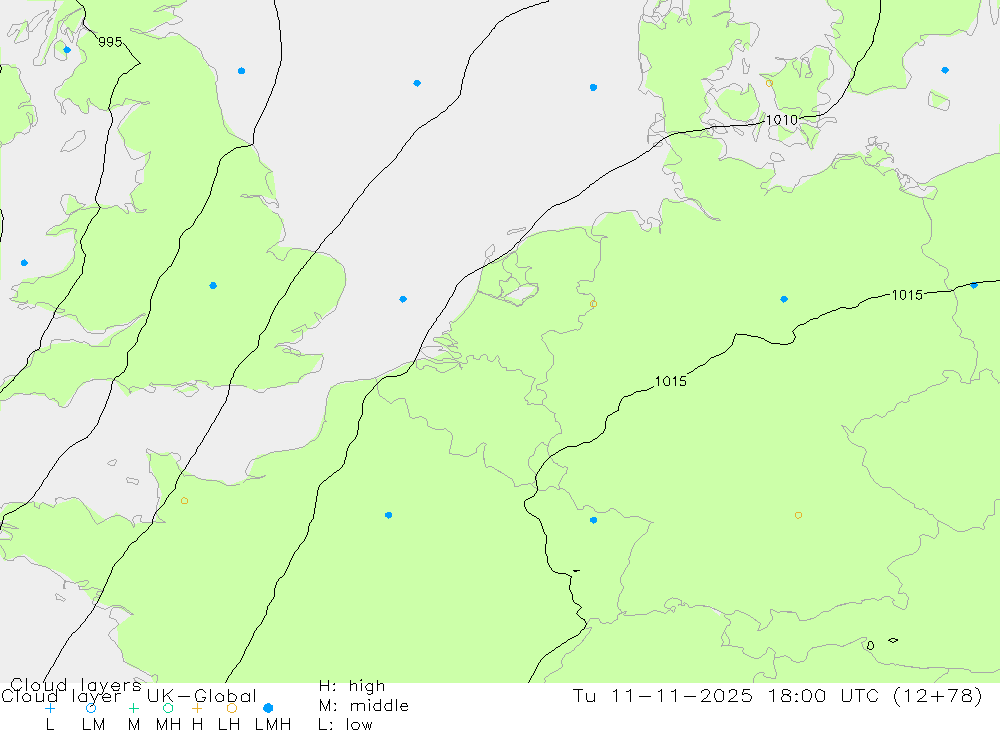Select the blue marker west of Wales
The width and height of the screenshot is (1000, 733).
[x=24, y=263]
